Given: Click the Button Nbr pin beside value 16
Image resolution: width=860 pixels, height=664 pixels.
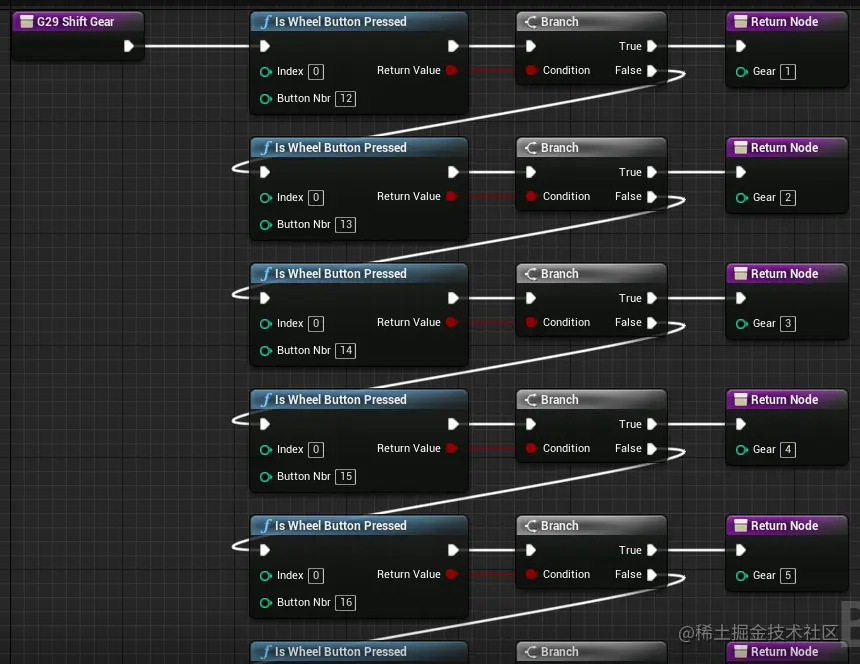Looking at the screenshot, I should click(266, 603).
